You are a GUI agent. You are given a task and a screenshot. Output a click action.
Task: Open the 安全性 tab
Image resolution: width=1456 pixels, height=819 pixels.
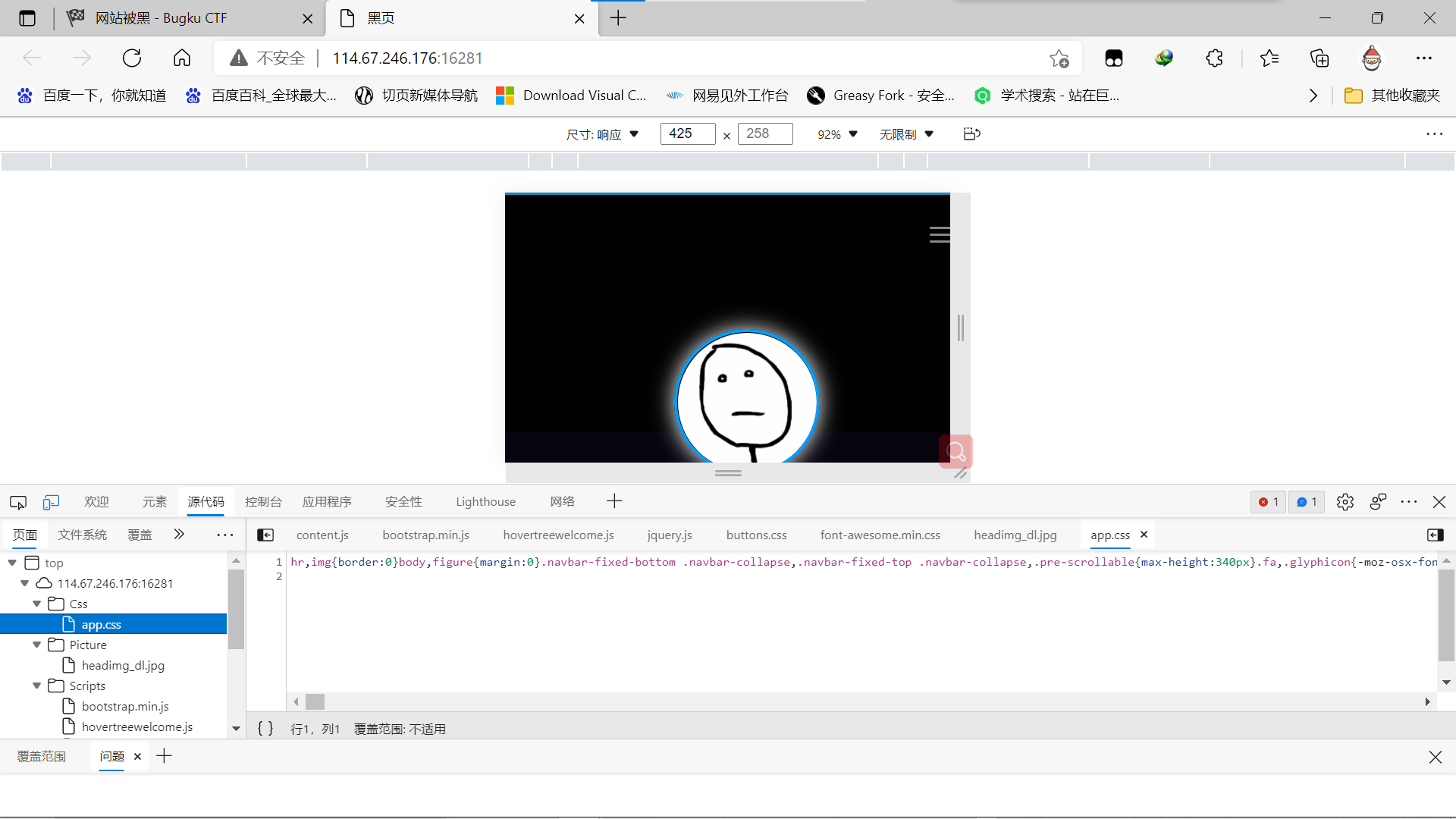(403, 502)
